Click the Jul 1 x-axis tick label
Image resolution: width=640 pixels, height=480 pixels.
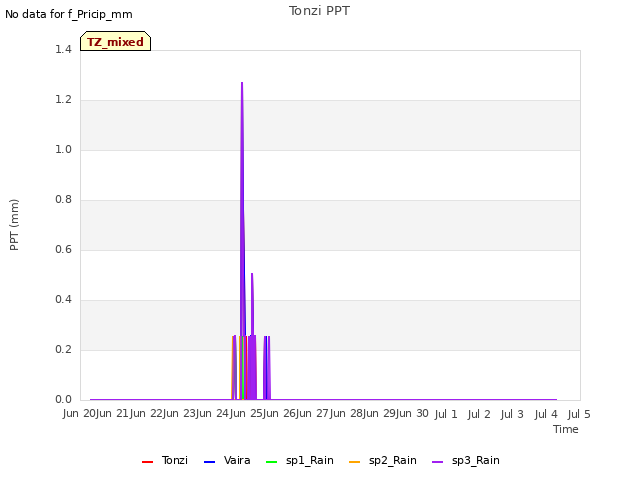coord(446,414)
